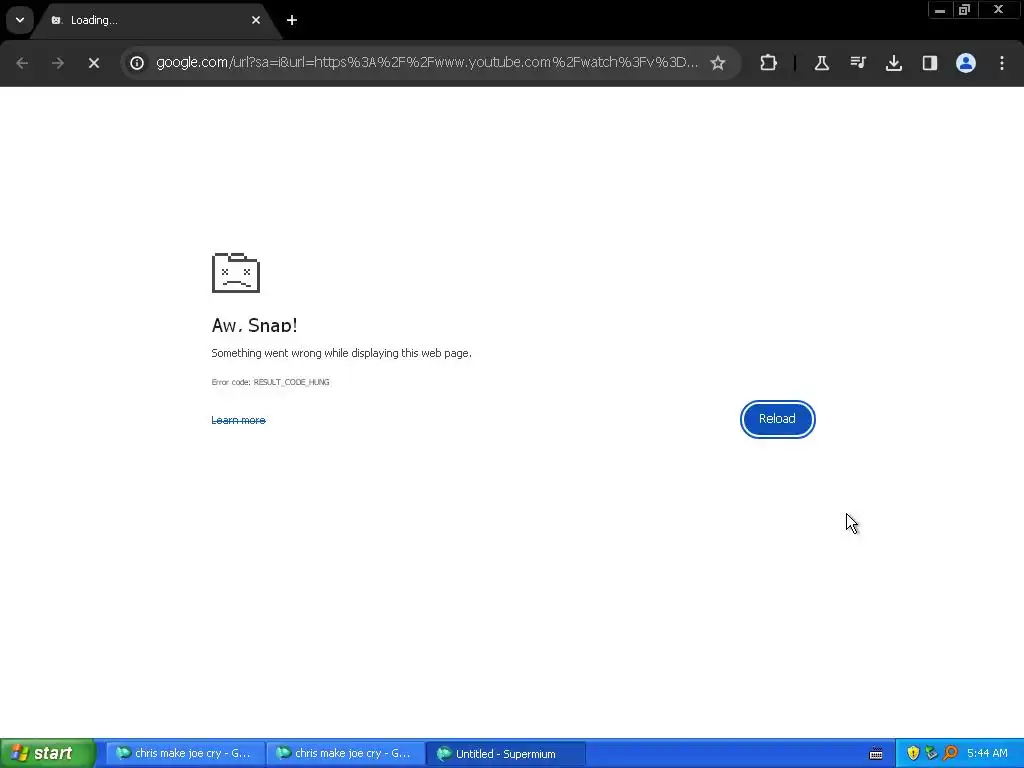
Task: Open the media controls icon
Action: tap(857, 63)
